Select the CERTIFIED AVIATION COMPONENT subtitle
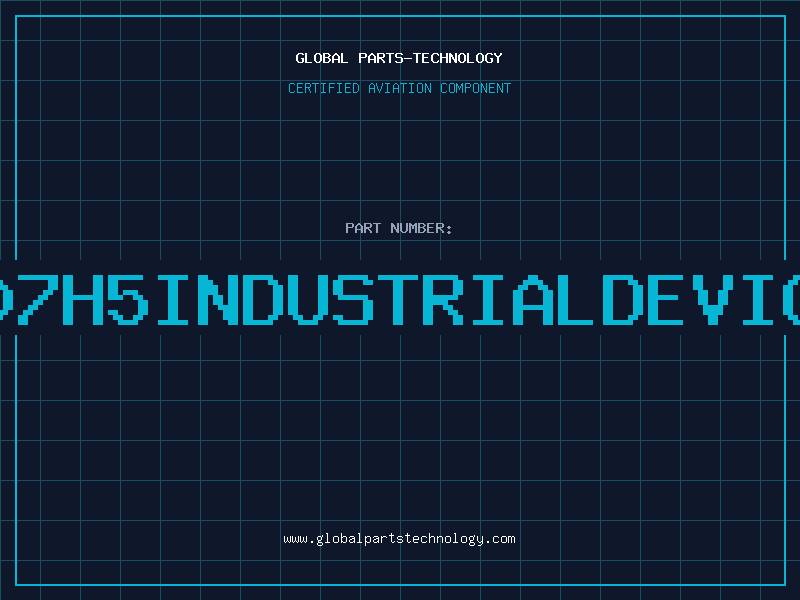 click(399, 88)
